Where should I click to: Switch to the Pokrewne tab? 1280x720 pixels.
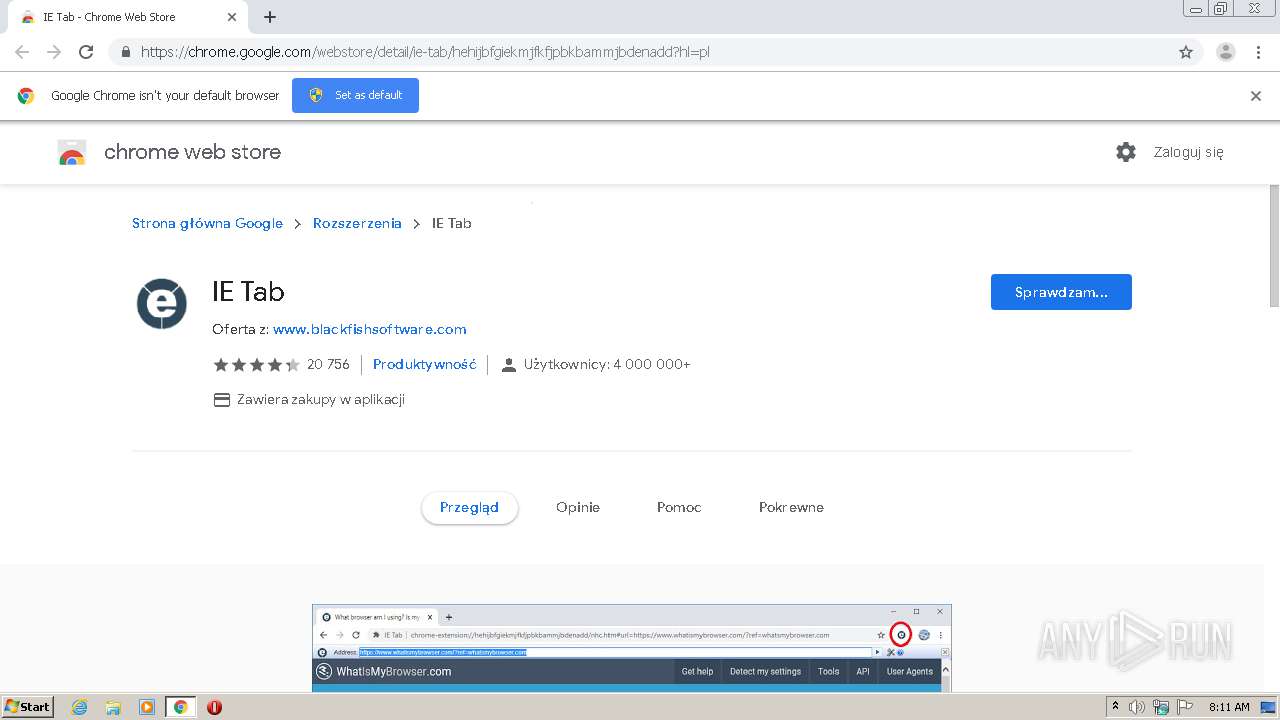(x=791, y=507)
